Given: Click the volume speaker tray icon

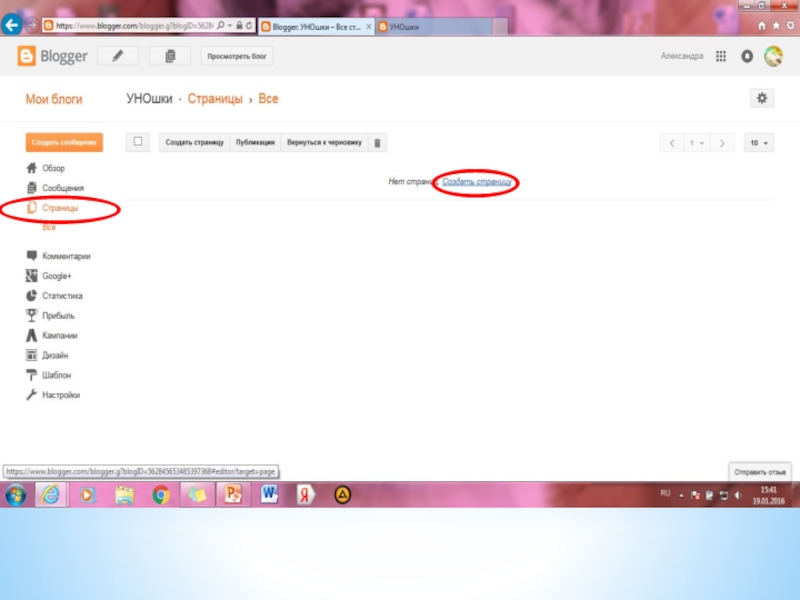Looking at the screenshot, I should pos(738,495).
